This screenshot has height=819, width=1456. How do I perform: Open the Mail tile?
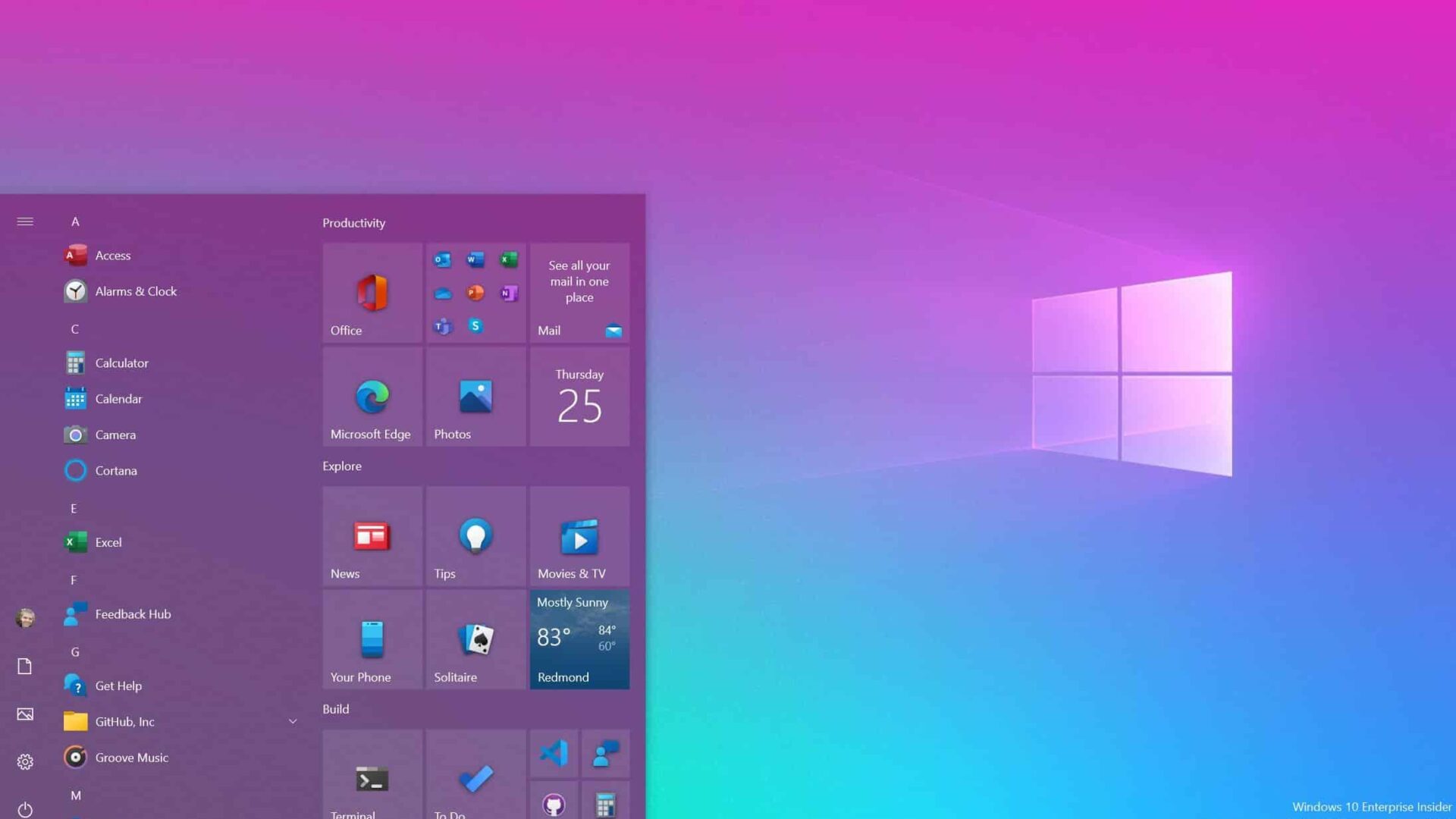click(x=579, y=293)
